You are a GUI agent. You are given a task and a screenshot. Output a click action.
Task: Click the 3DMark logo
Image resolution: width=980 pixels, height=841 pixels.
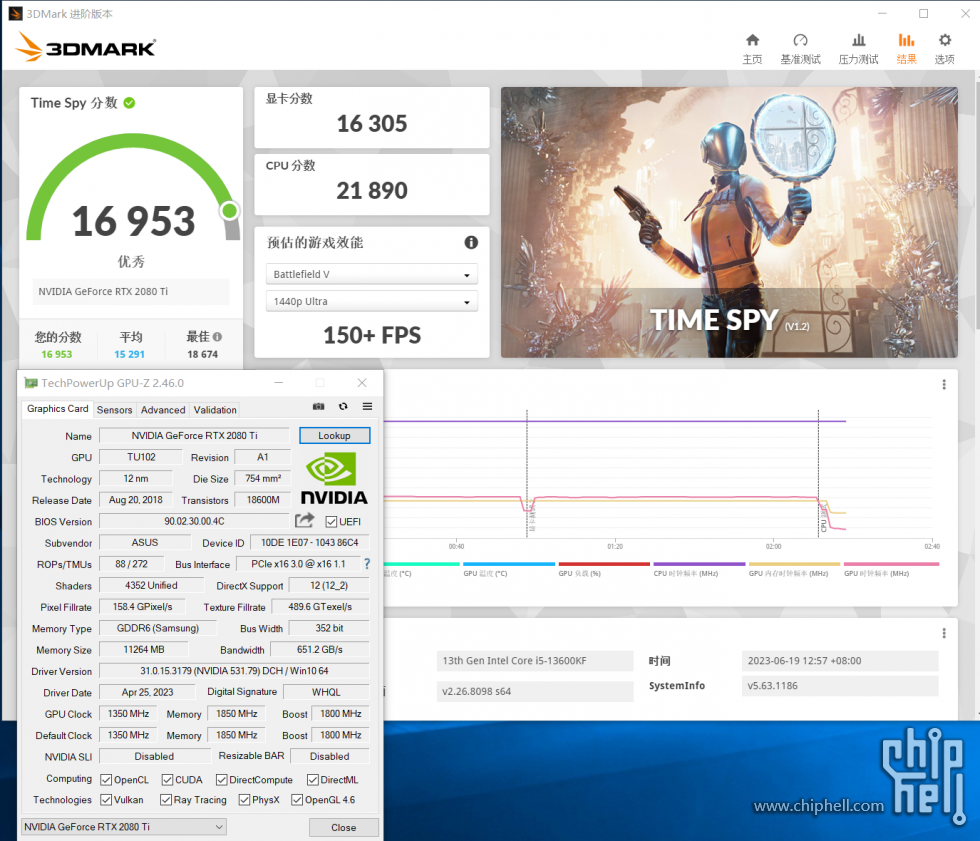[86, 47]
